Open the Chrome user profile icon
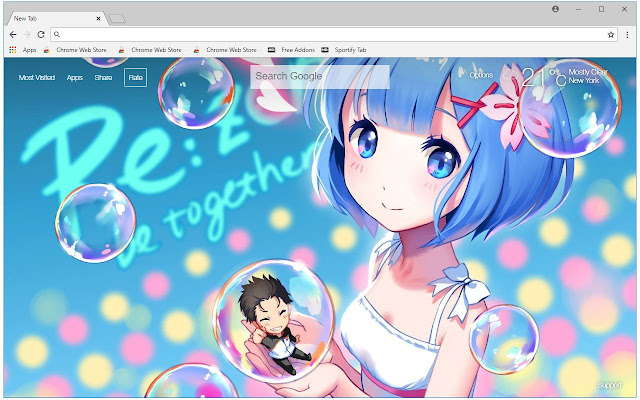This screenshot has height=400, width=640. (x=555, y=9)
